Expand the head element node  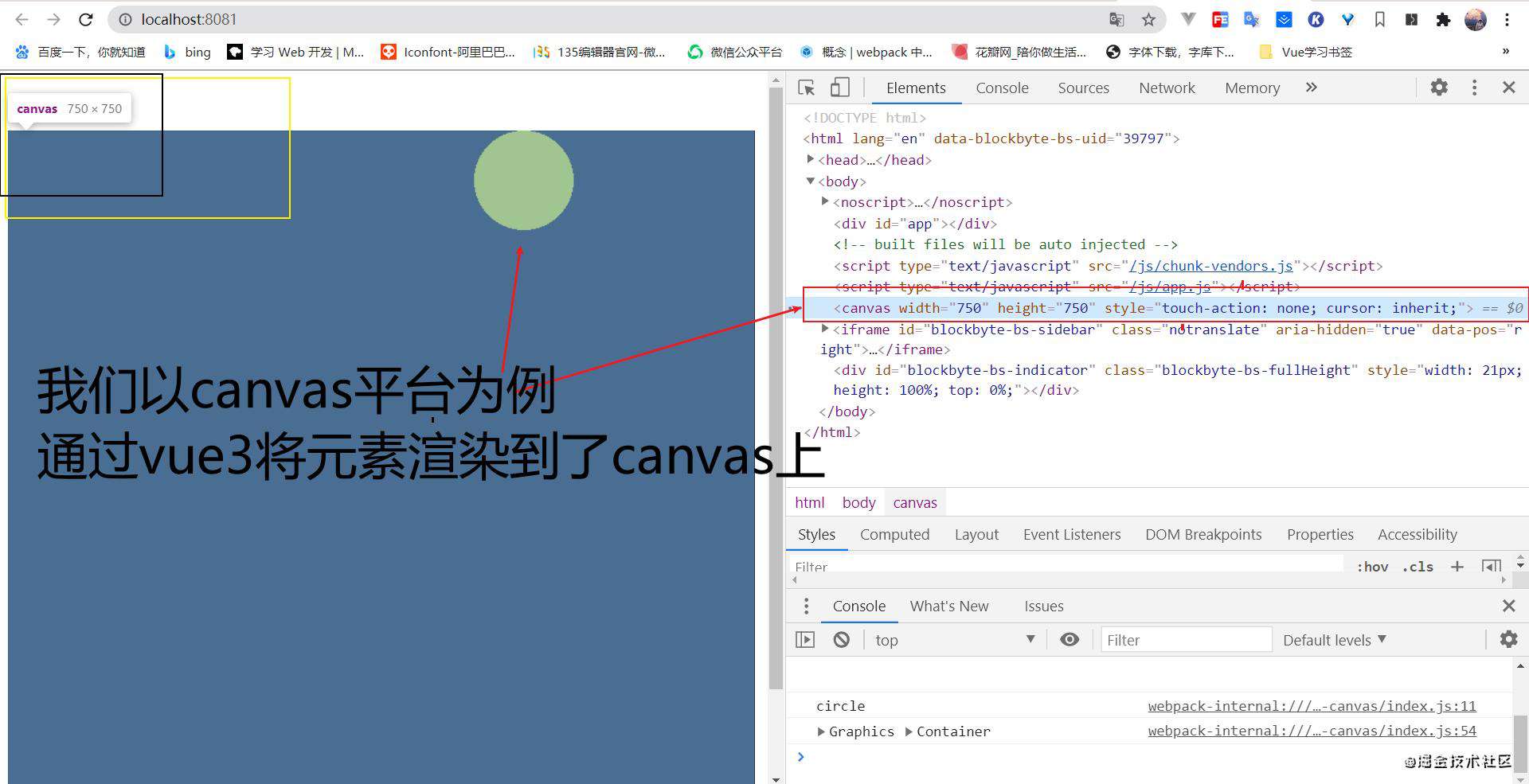tap(811, 159)
